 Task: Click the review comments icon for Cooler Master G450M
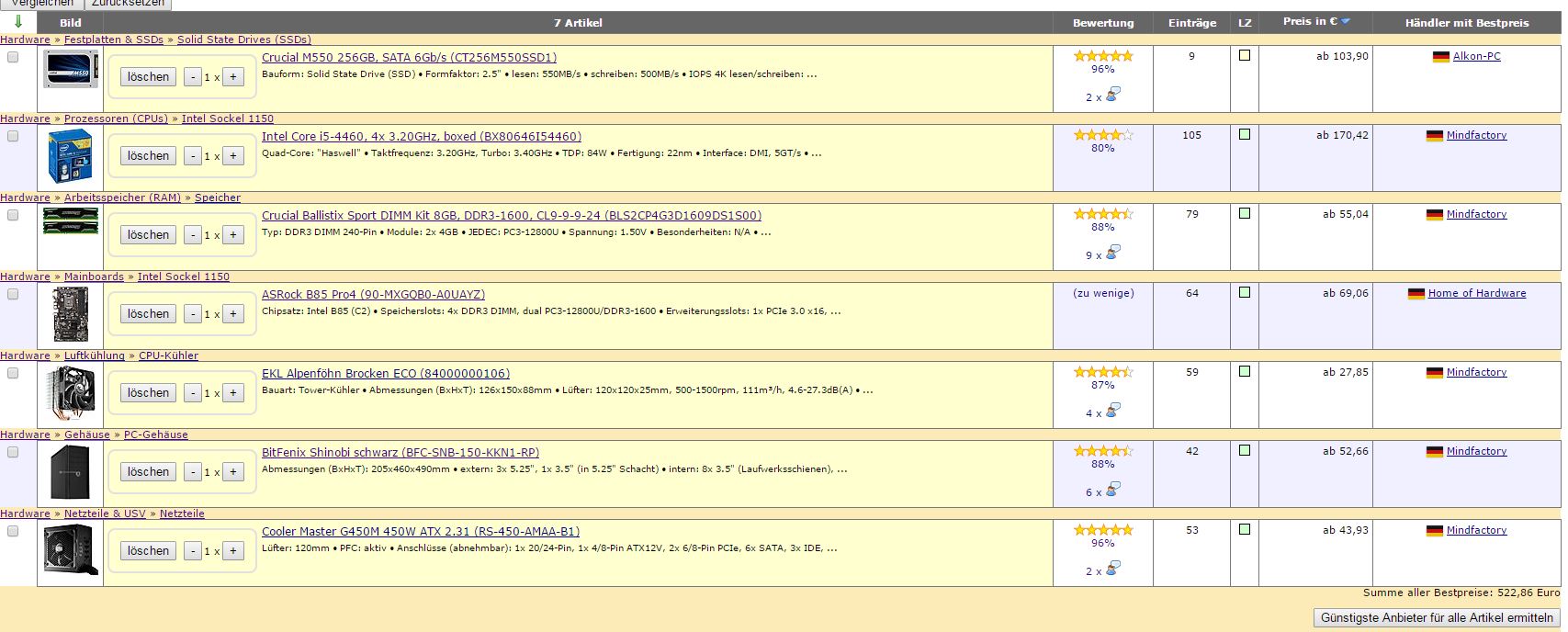click(x=1113, y=569)
